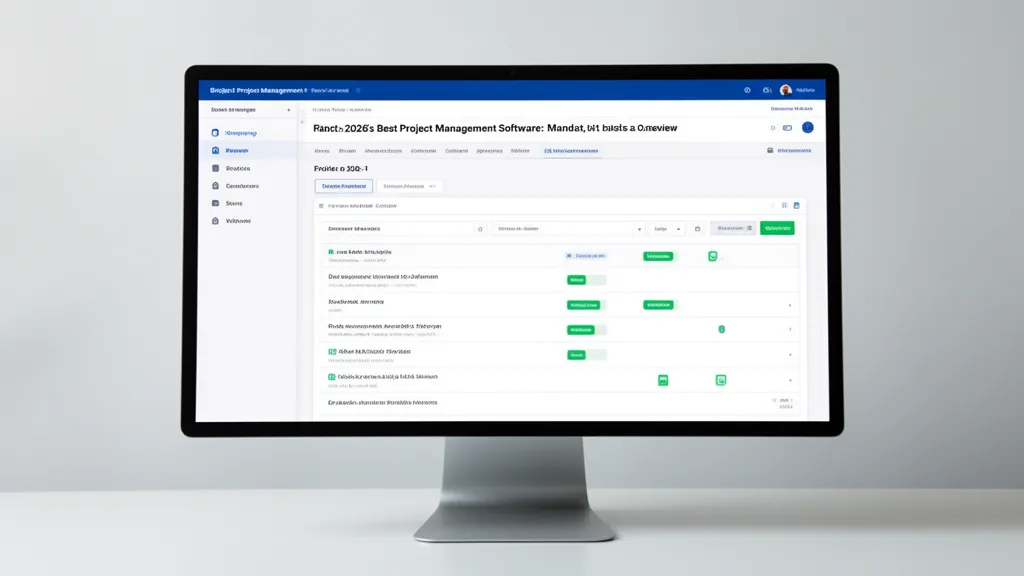Switch the green toggle in fifth table row
Viewport: 1024px width, 576px height.
pos(586,355)
